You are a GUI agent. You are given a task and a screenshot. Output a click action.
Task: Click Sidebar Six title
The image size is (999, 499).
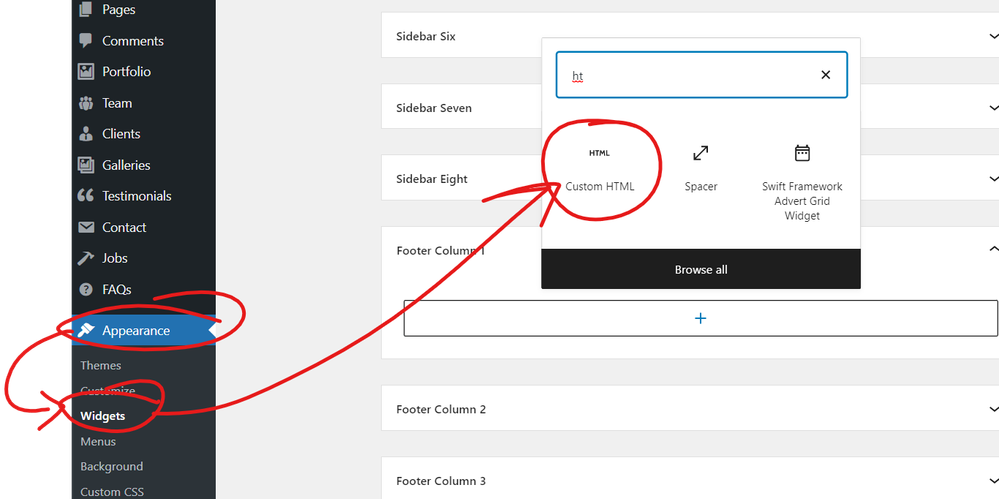click(x=426, y=36)
